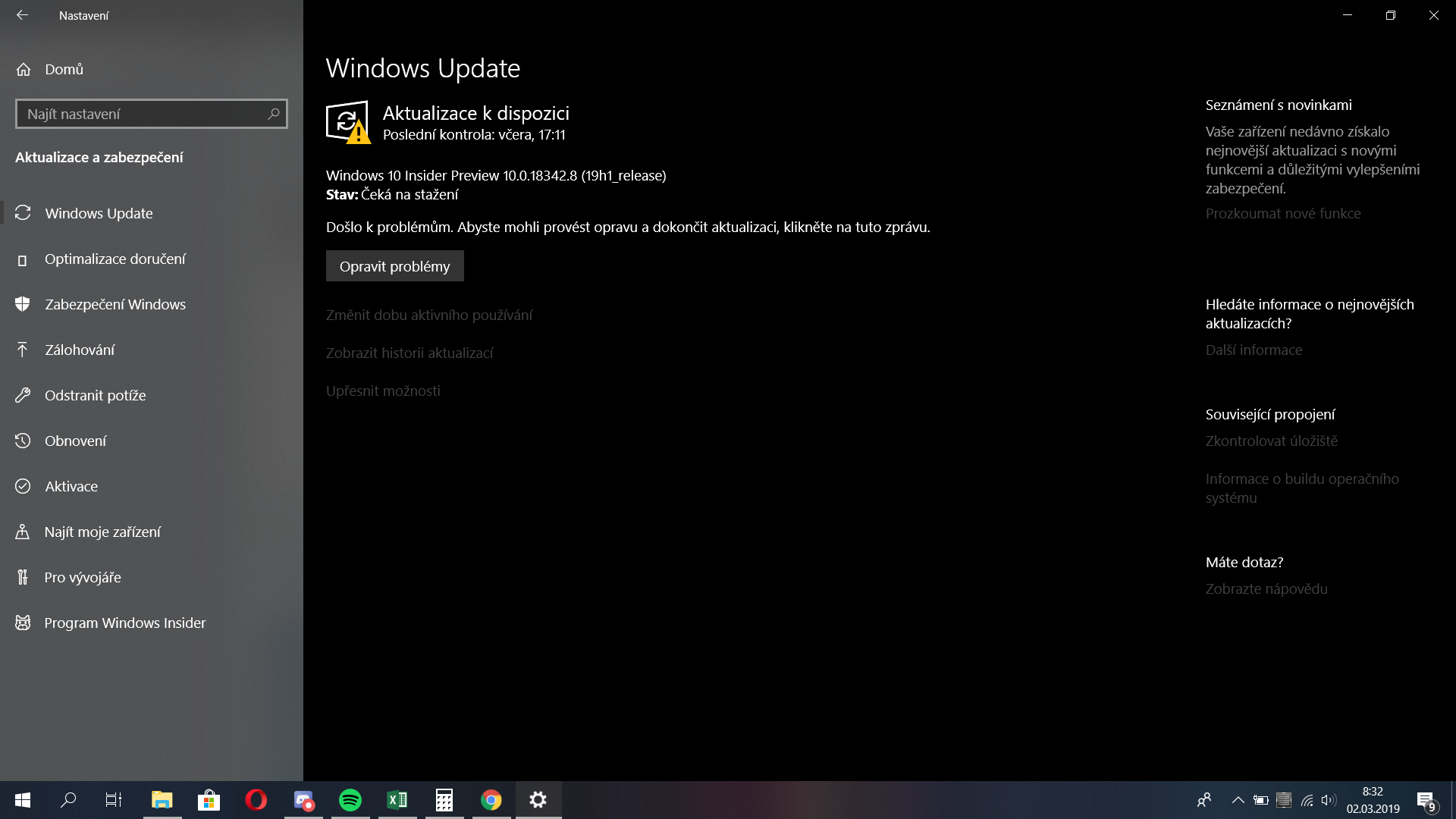
Task: Open Zálohování backup arrow icon
Action: pos(23,350)
